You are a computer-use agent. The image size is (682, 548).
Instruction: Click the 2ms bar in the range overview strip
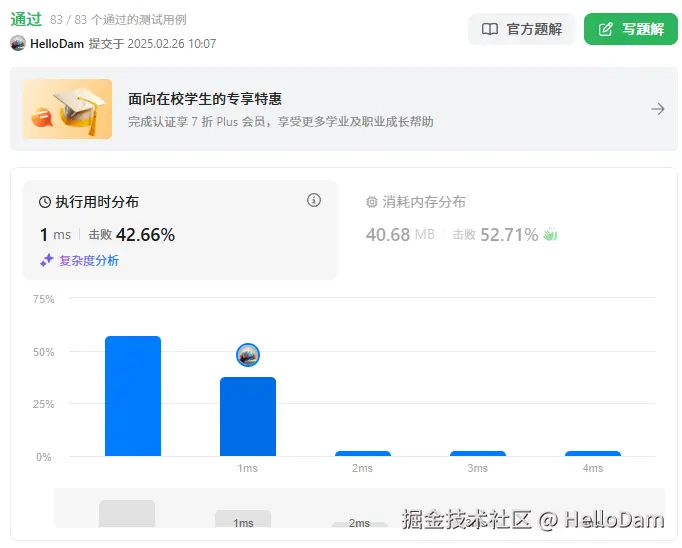(359, 524)
